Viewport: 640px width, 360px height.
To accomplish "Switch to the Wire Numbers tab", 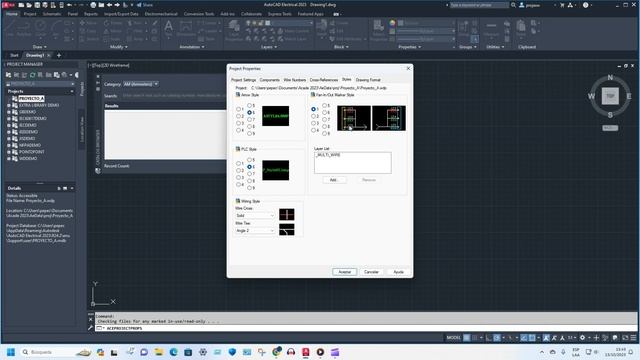I will click(x=294, y=80).
